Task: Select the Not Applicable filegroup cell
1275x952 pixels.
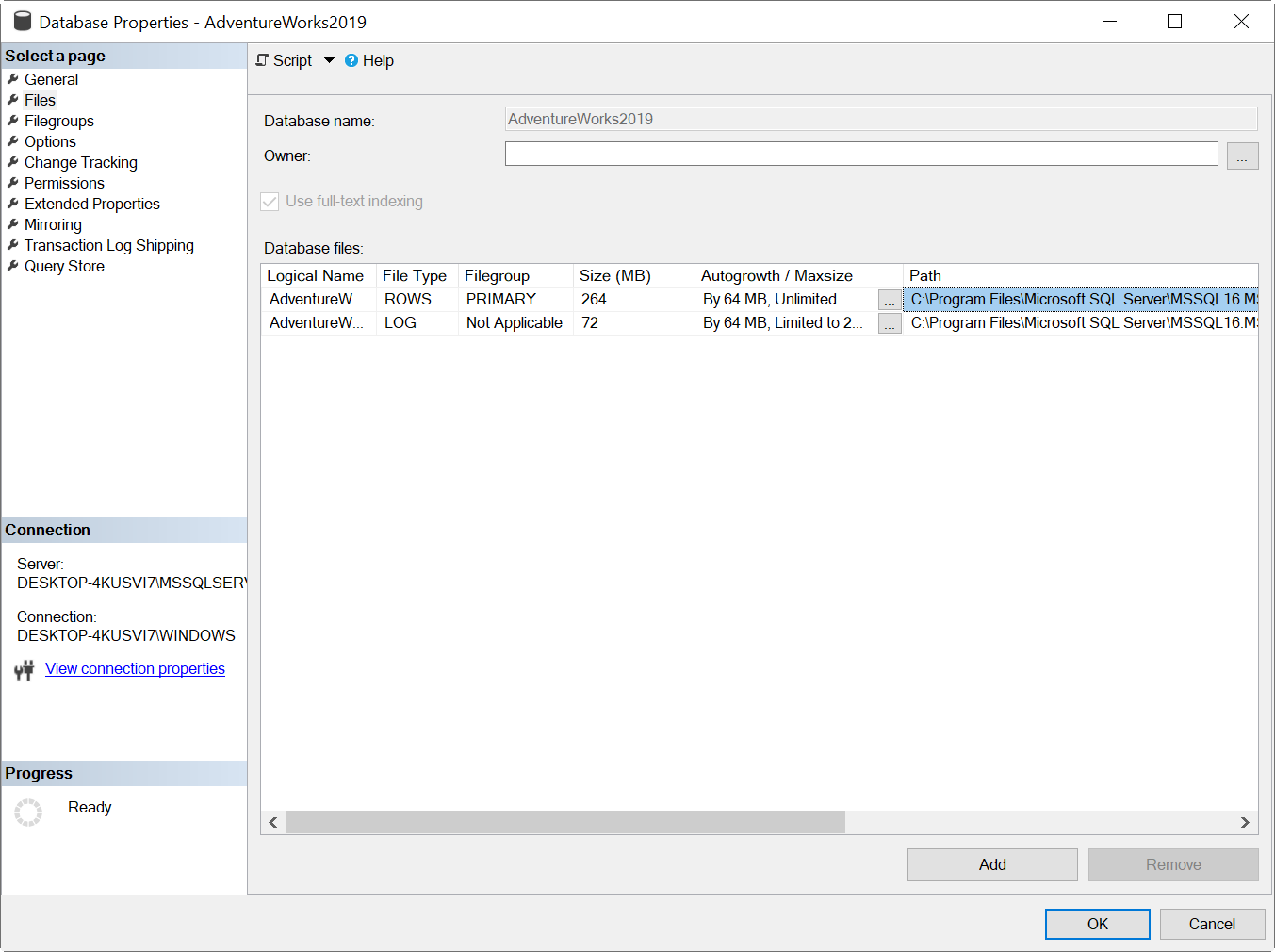Action: point(515,322)
